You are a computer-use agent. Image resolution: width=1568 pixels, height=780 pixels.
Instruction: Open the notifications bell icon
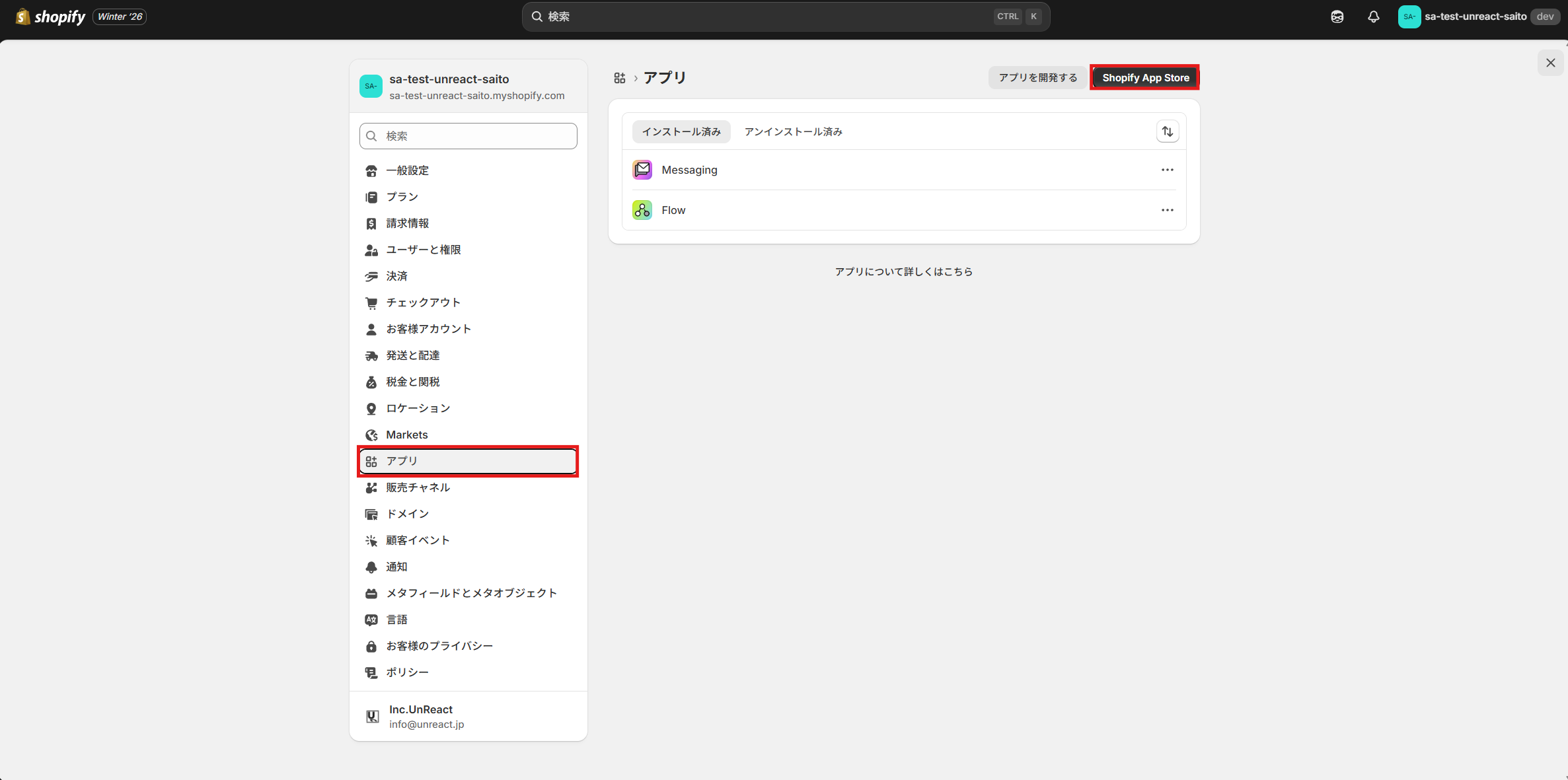click(1373, 17)
